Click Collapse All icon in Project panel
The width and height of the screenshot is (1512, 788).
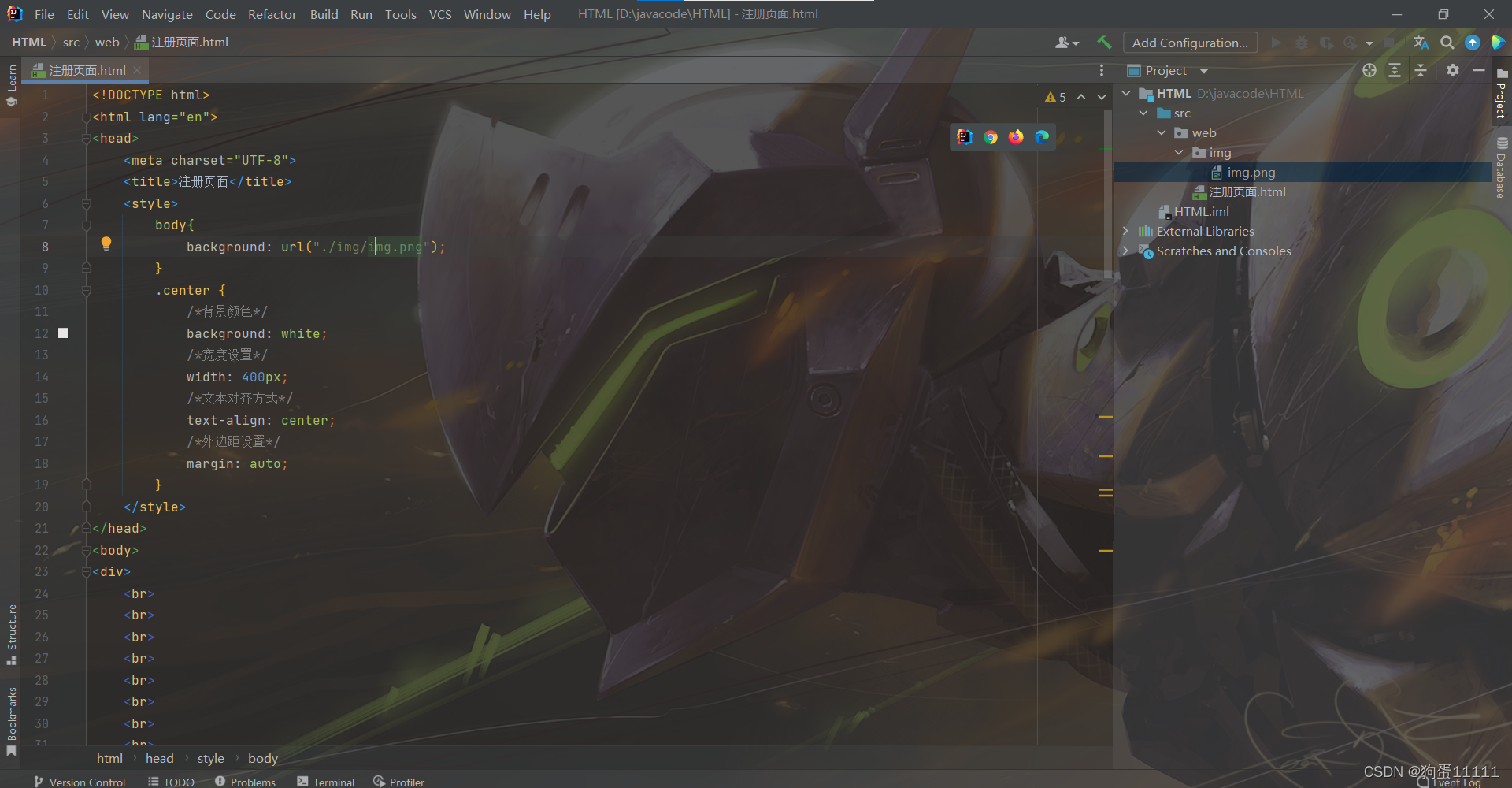pos(1421,70)
